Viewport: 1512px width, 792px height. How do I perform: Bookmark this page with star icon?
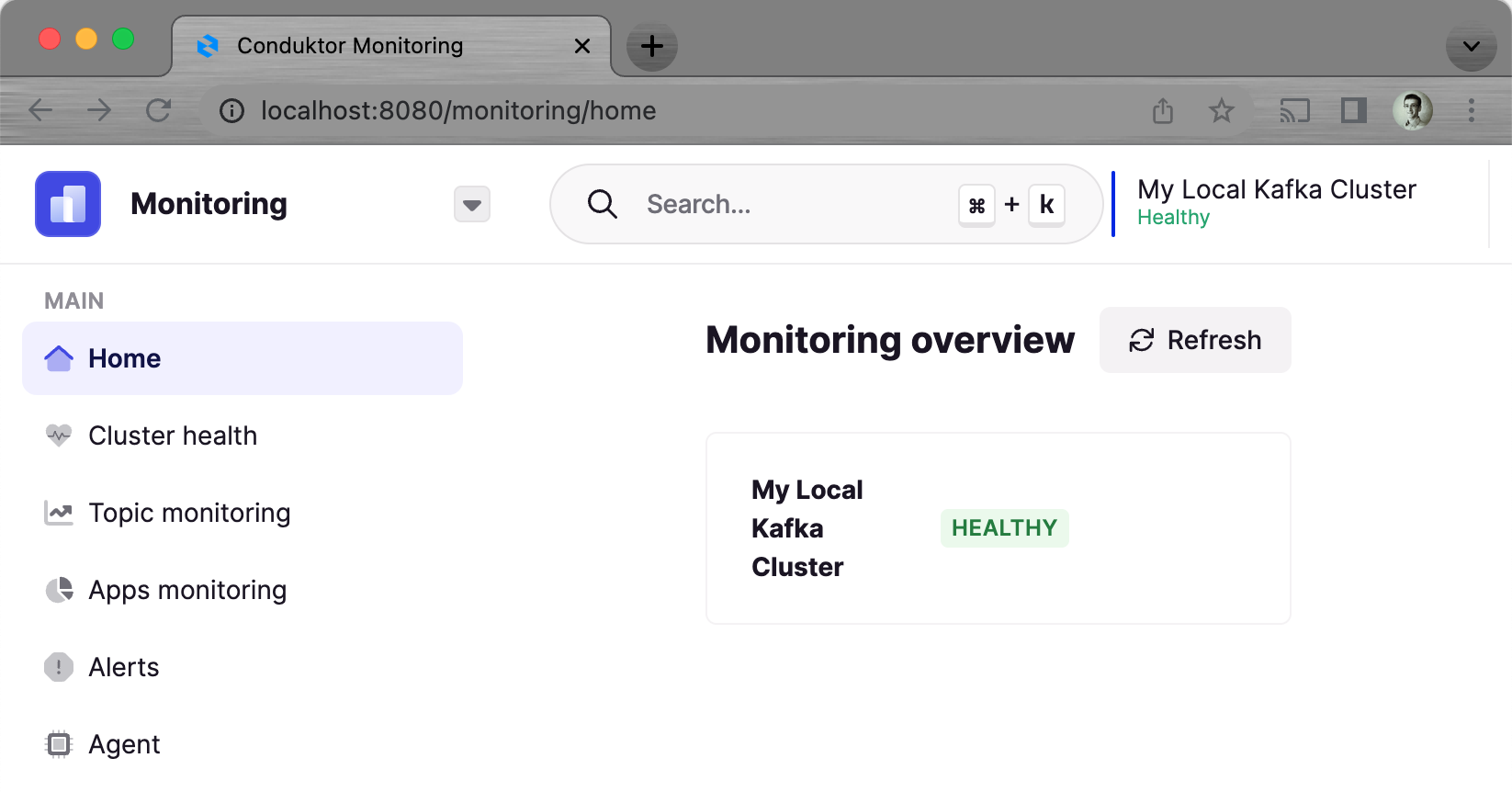1221,111
